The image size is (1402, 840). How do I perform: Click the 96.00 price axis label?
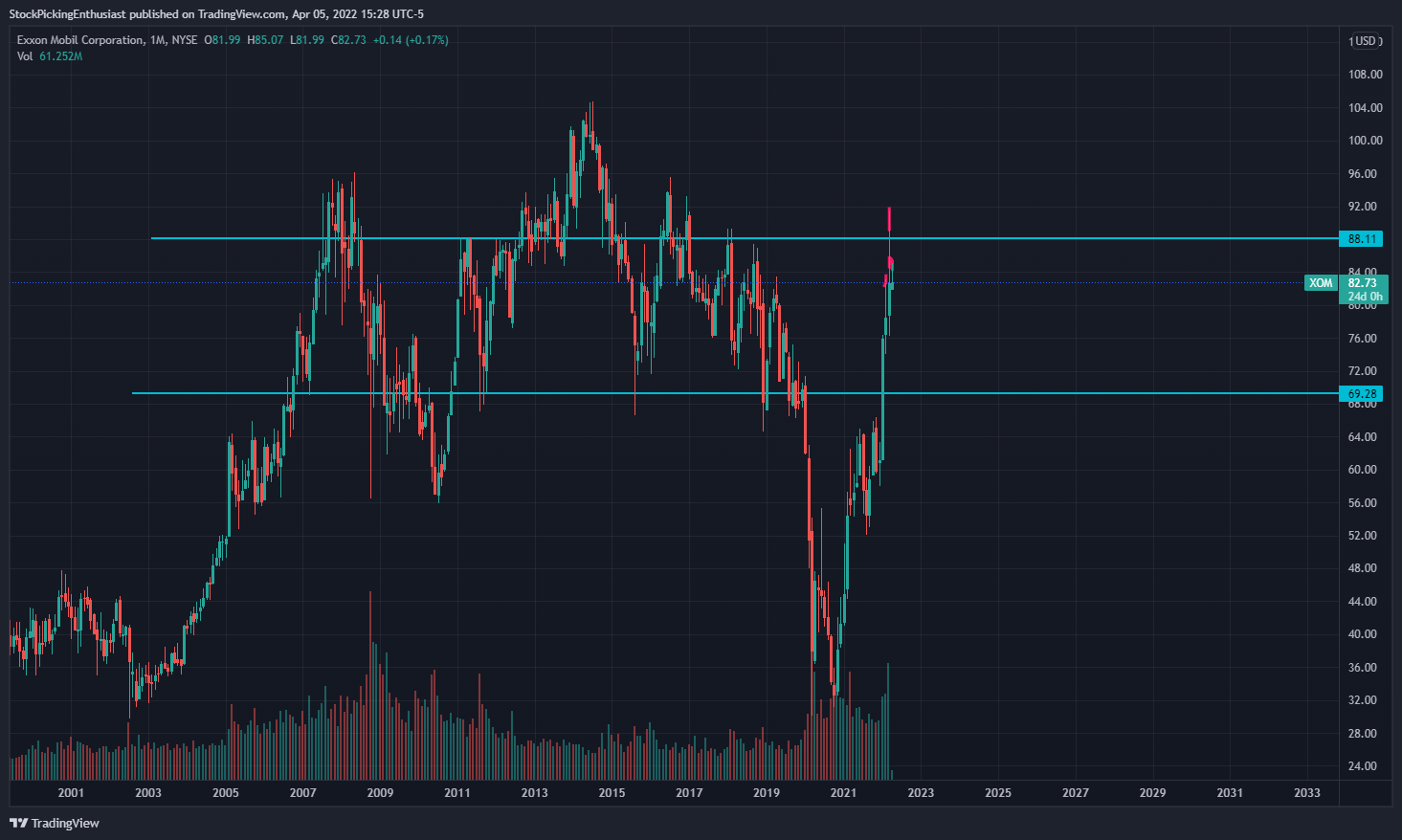(x=1365, y=174)
